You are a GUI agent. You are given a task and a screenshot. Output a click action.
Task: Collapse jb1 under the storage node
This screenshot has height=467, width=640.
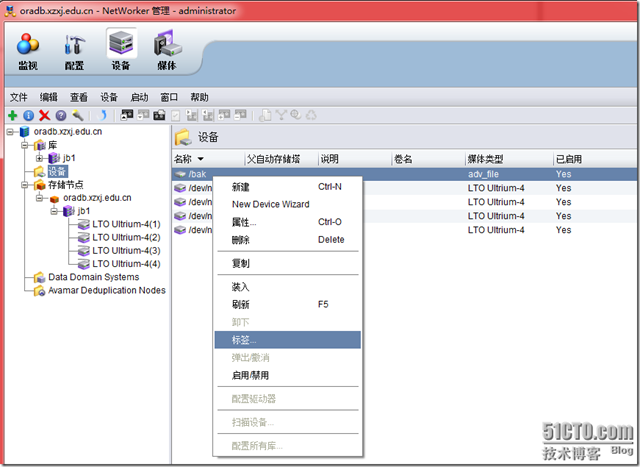tap(54, 211)
